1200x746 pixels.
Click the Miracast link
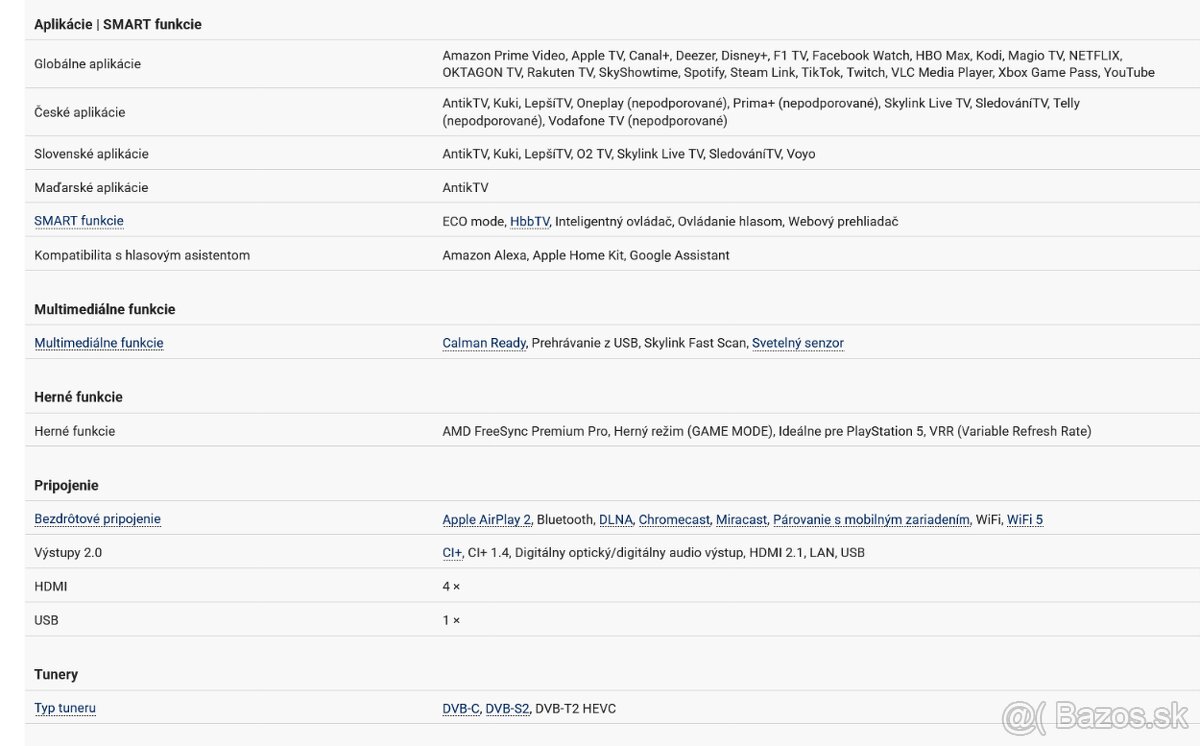741,520
